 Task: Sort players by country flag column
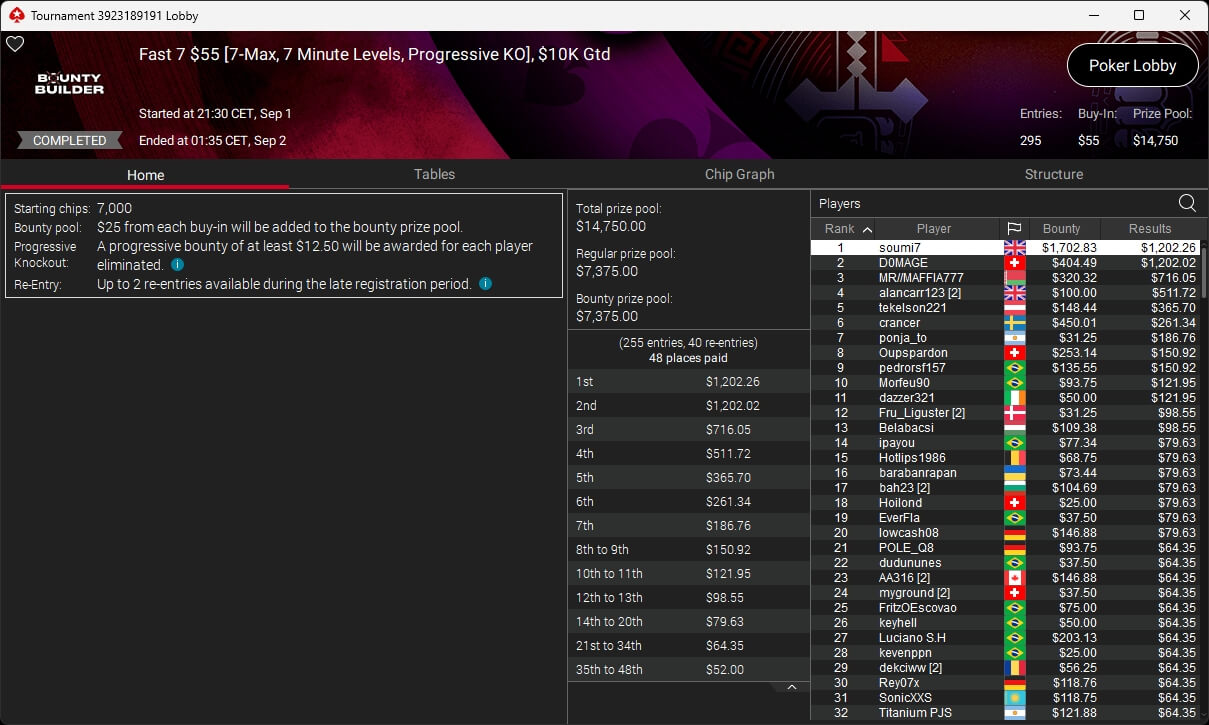coord(1013,228)
